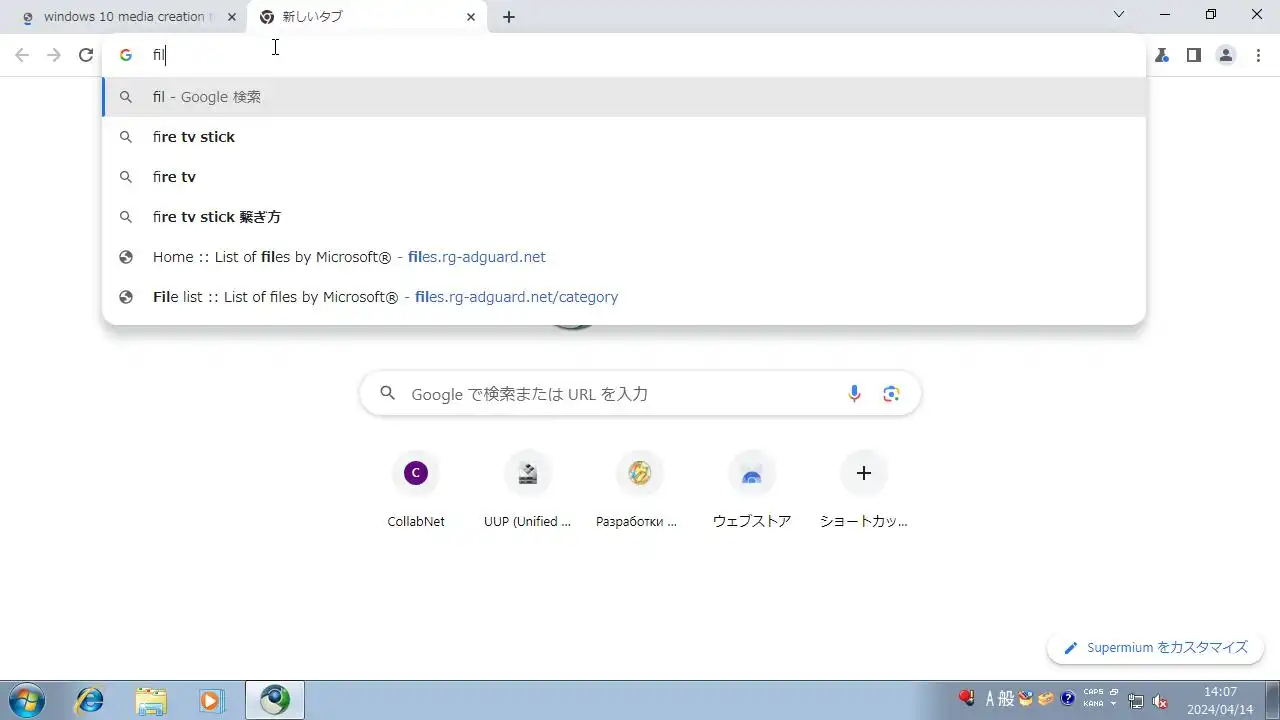The width and height of the screenshot is (1280, 720).
Task: Click the magnifier icon in the page search box
Action: coord(388,394)
